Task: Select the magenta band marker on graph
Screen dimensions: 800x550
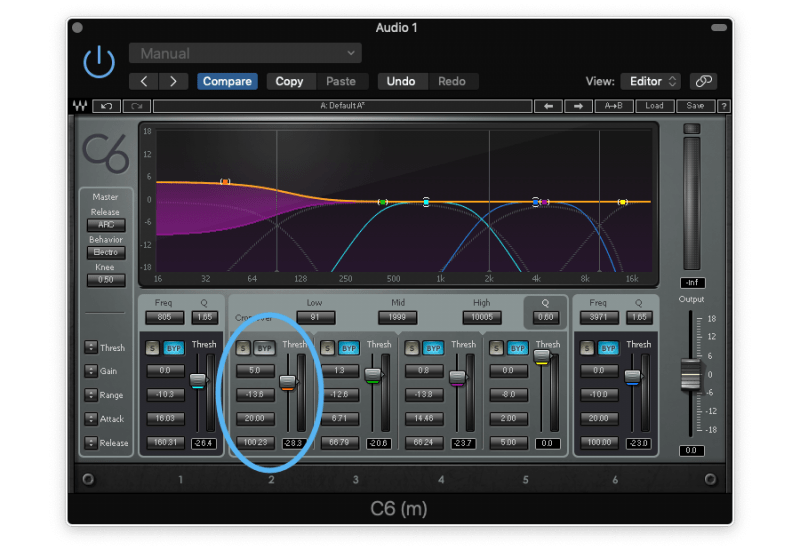Action: tap(545, 202)
